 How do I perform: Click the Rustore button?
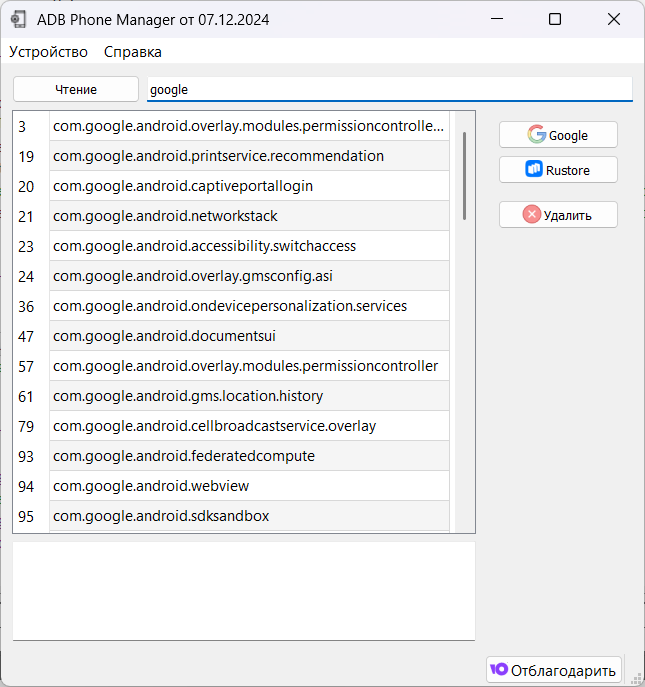click(558, 170)
